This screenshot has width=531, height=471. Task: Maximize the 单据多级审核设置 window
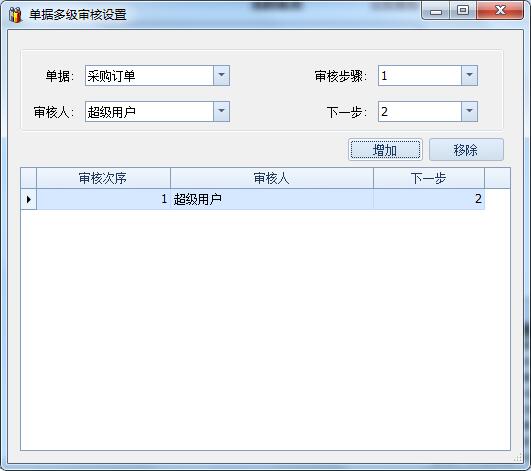coord(463,11)
